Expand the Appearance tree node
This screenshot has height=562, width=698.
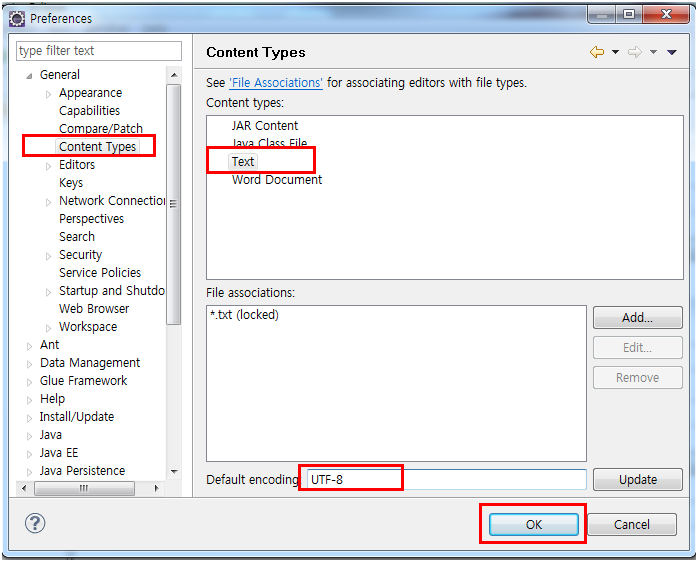[48, 93]
